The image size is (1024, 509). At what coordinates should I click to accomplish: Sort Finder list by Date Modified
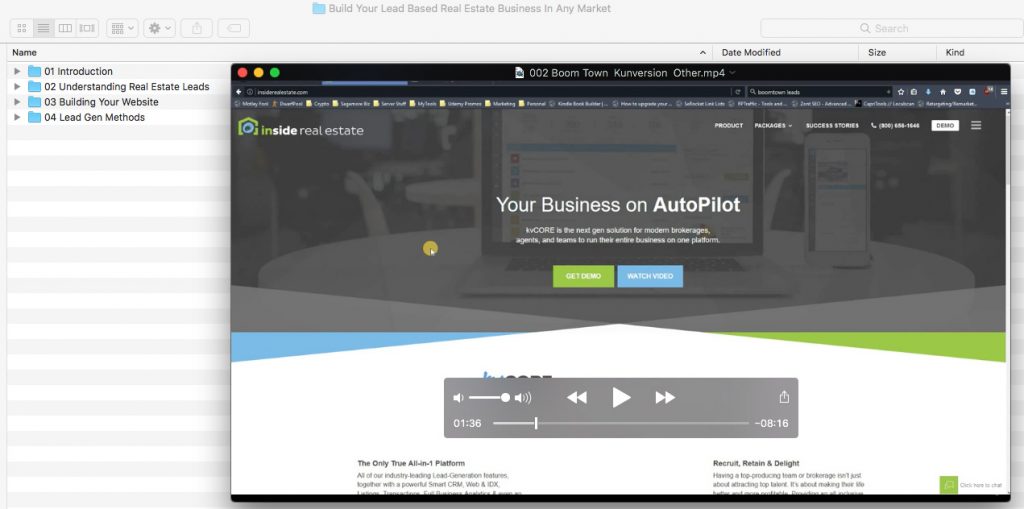pyautogui.click(x=786, y=52)
